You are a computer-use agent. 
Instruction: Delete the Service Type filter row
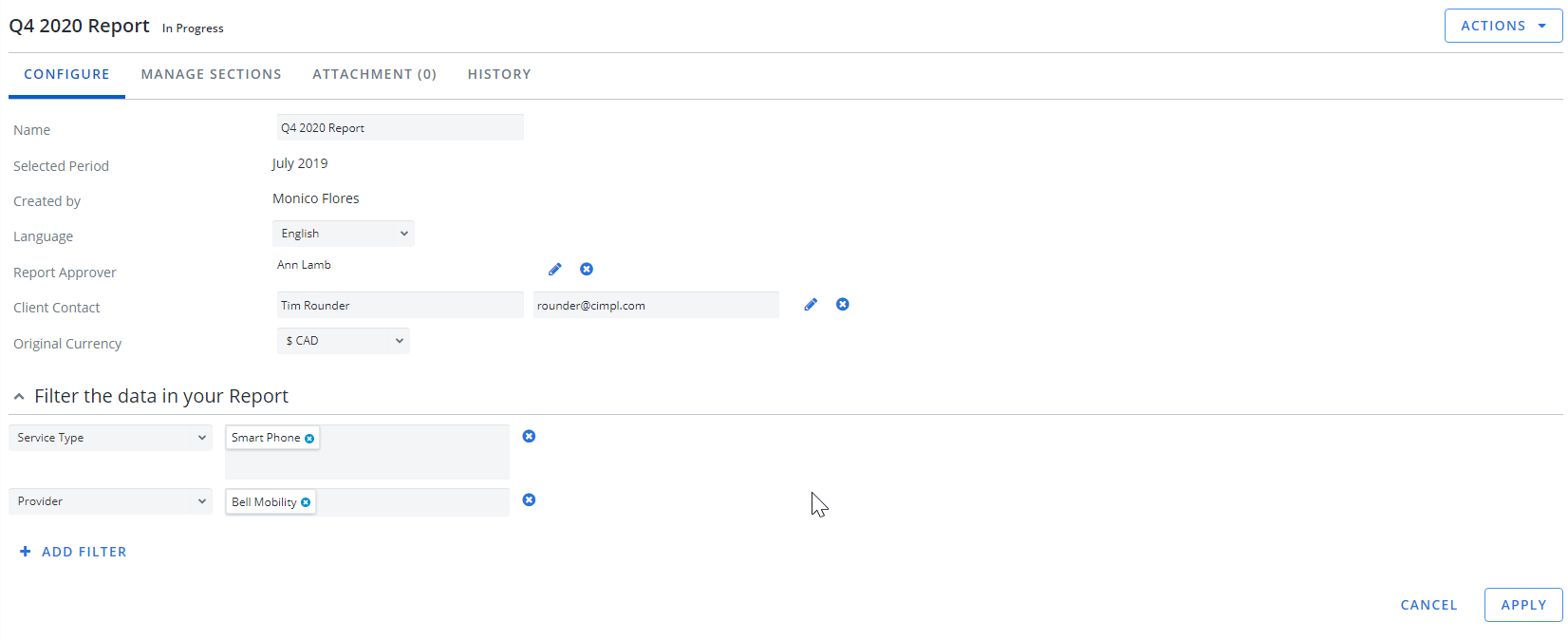(x=530, y=437)
